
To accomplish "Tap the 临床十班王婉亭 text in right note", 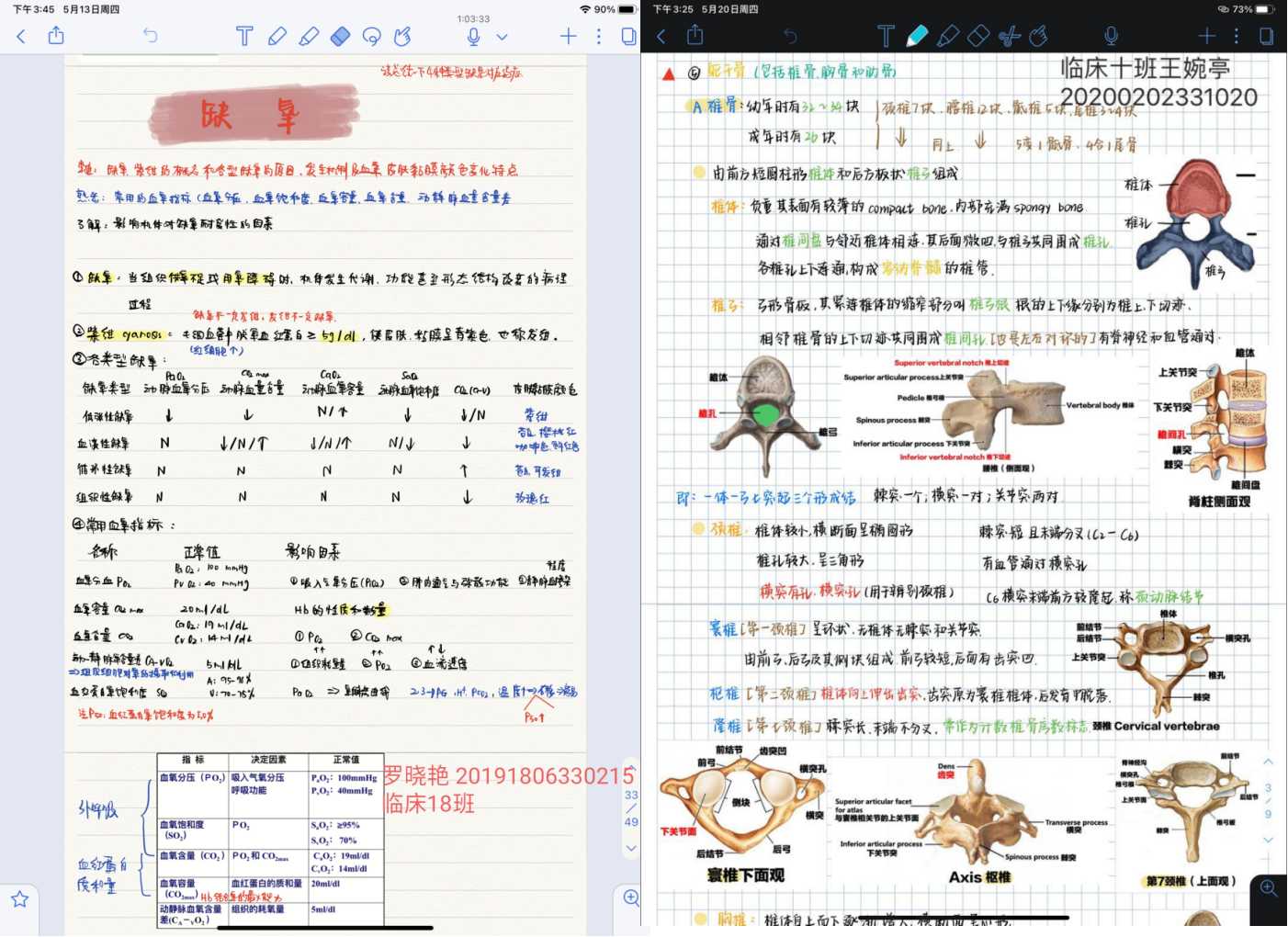I will point(1145,68).
